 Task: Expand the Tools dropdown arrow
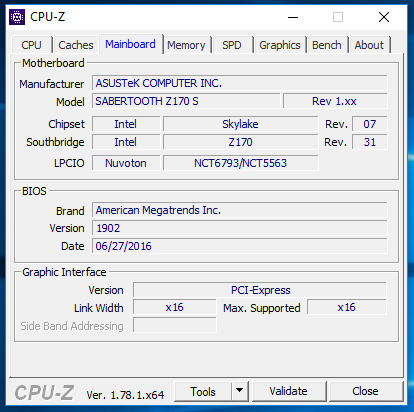[x=239, y=391]
